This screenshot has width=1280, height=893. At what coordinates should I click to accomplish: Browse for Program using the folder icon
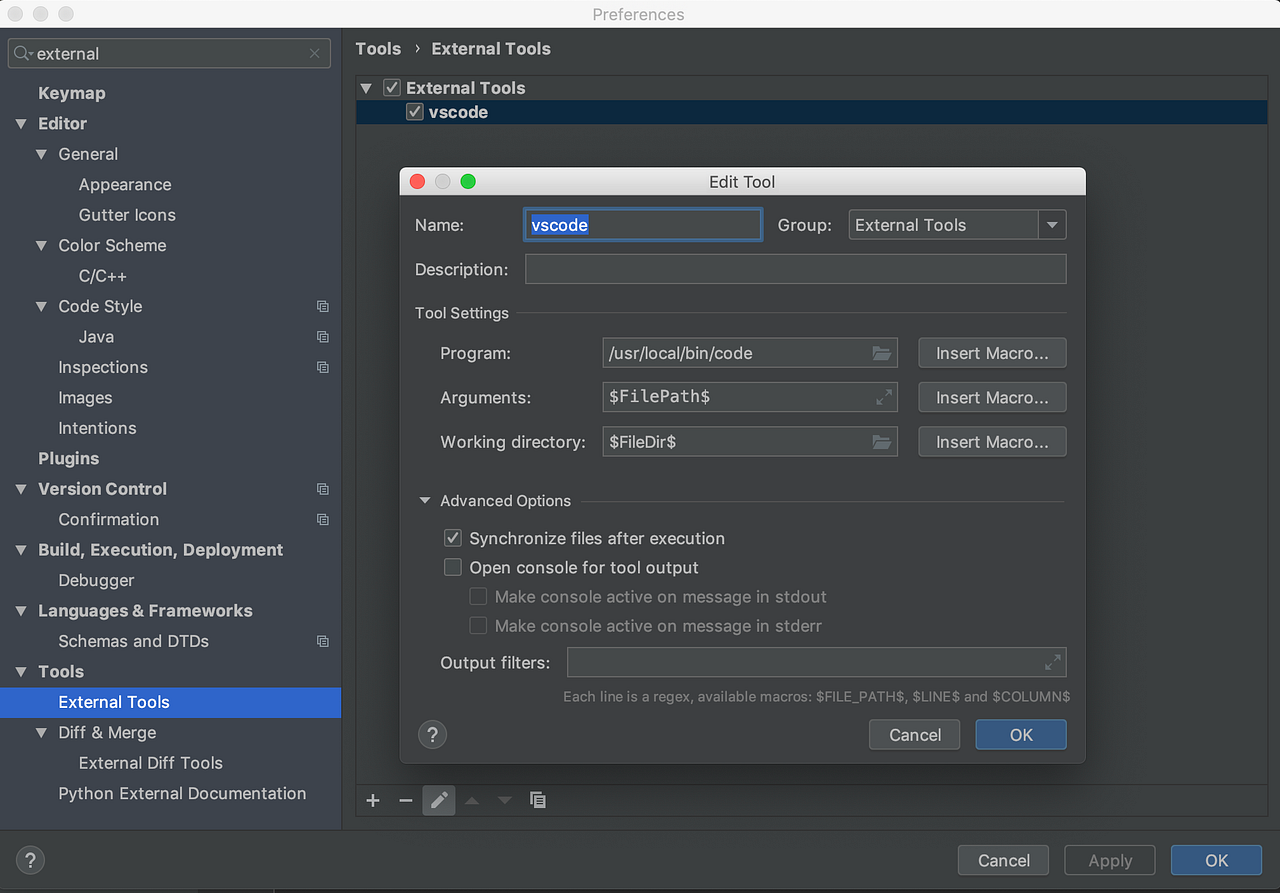point(880,352)
